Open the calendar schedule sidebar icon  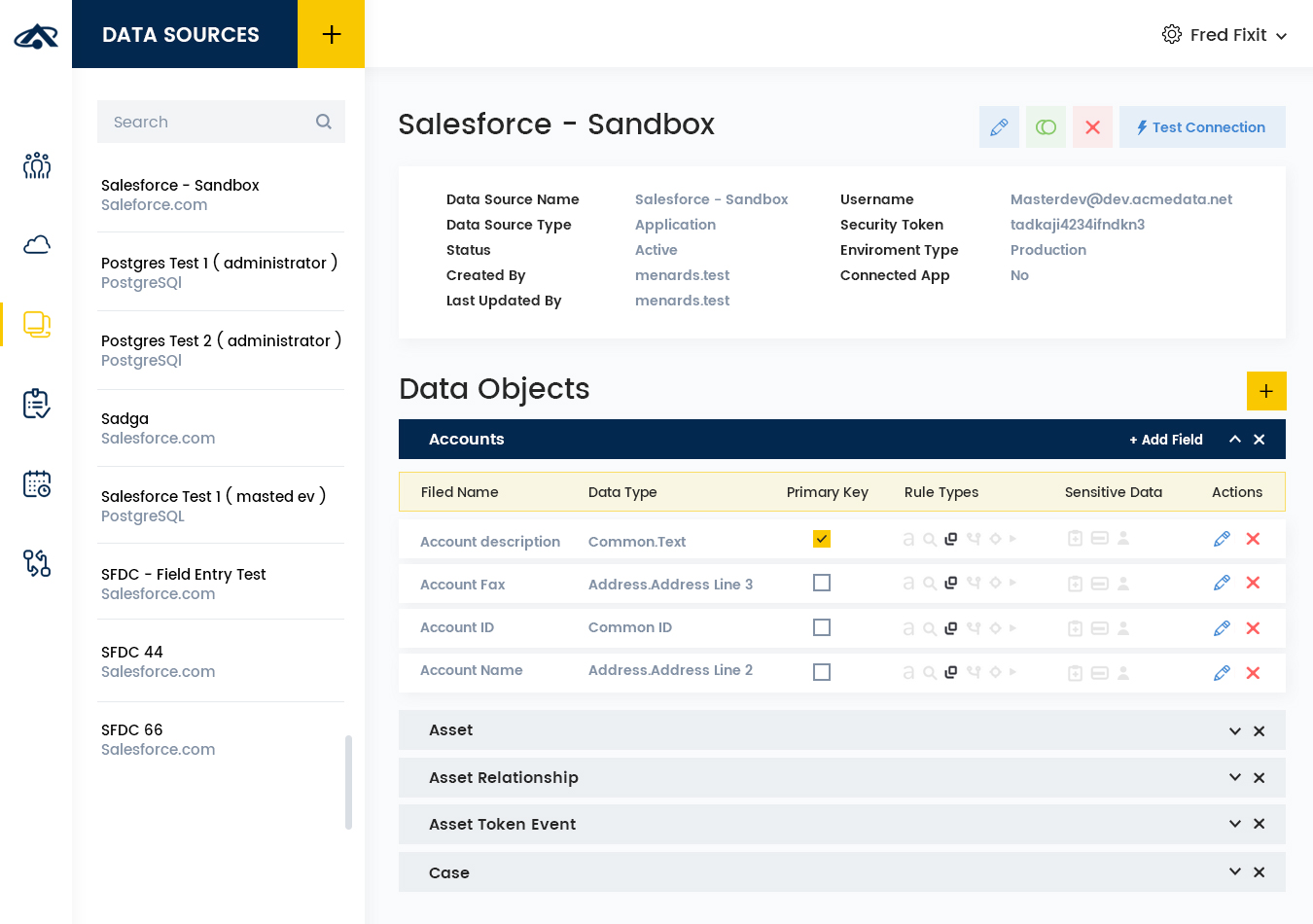(37, 483)
